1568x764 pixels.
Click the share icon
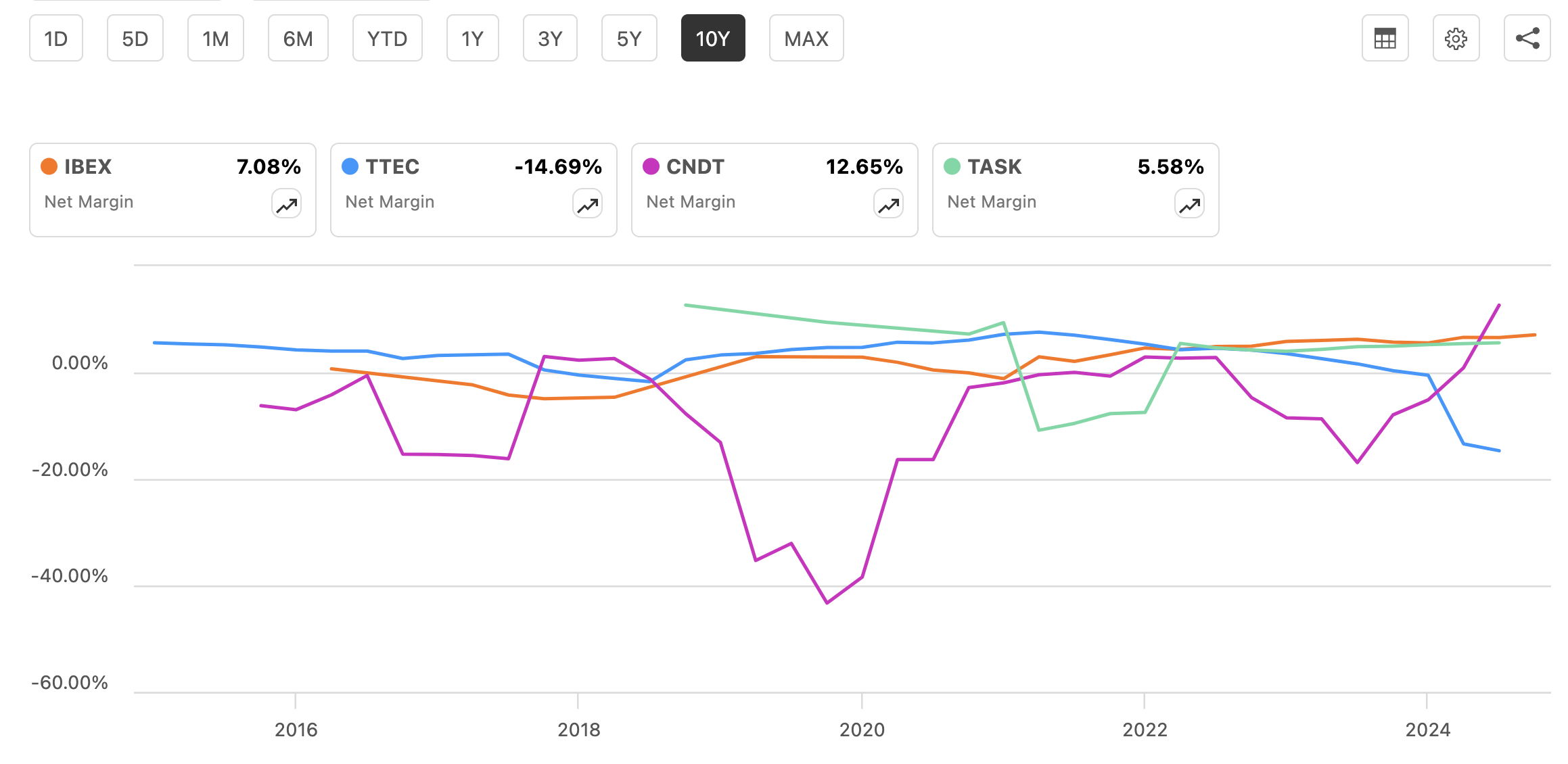[x=1527, y=39]
